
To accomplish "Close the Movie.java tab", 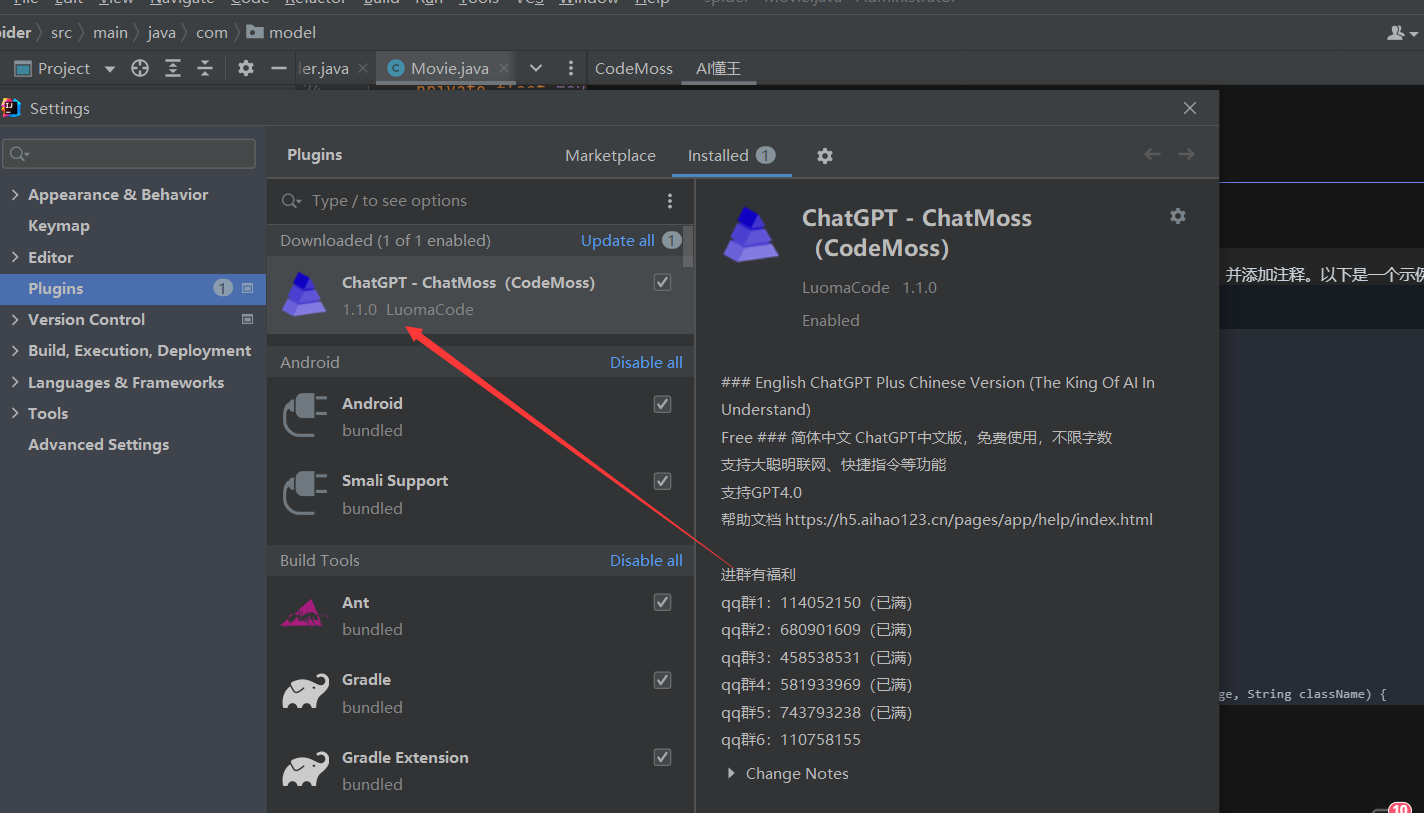I will coord(504,68).
